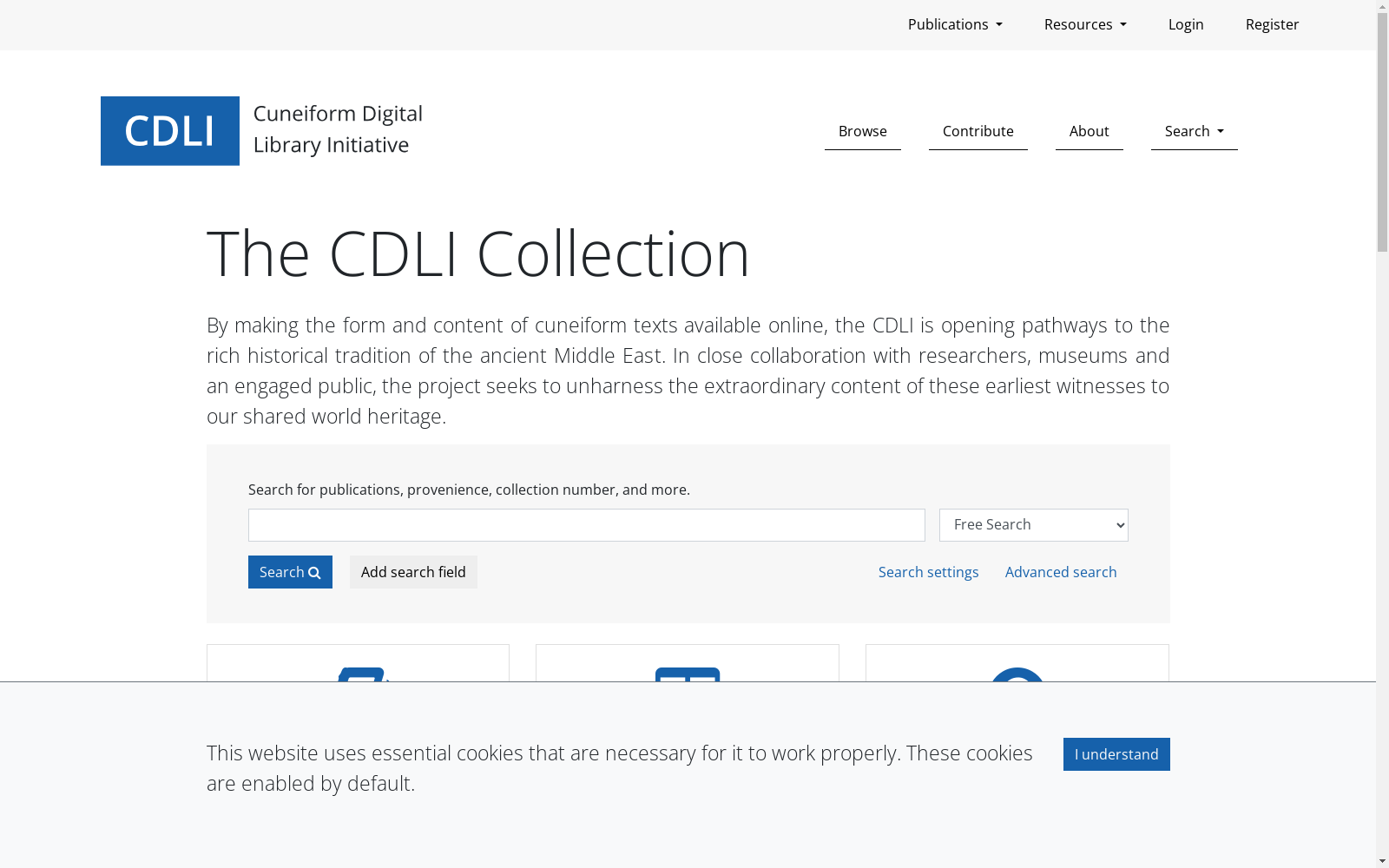Open the About menu item

click(1089, 131)
